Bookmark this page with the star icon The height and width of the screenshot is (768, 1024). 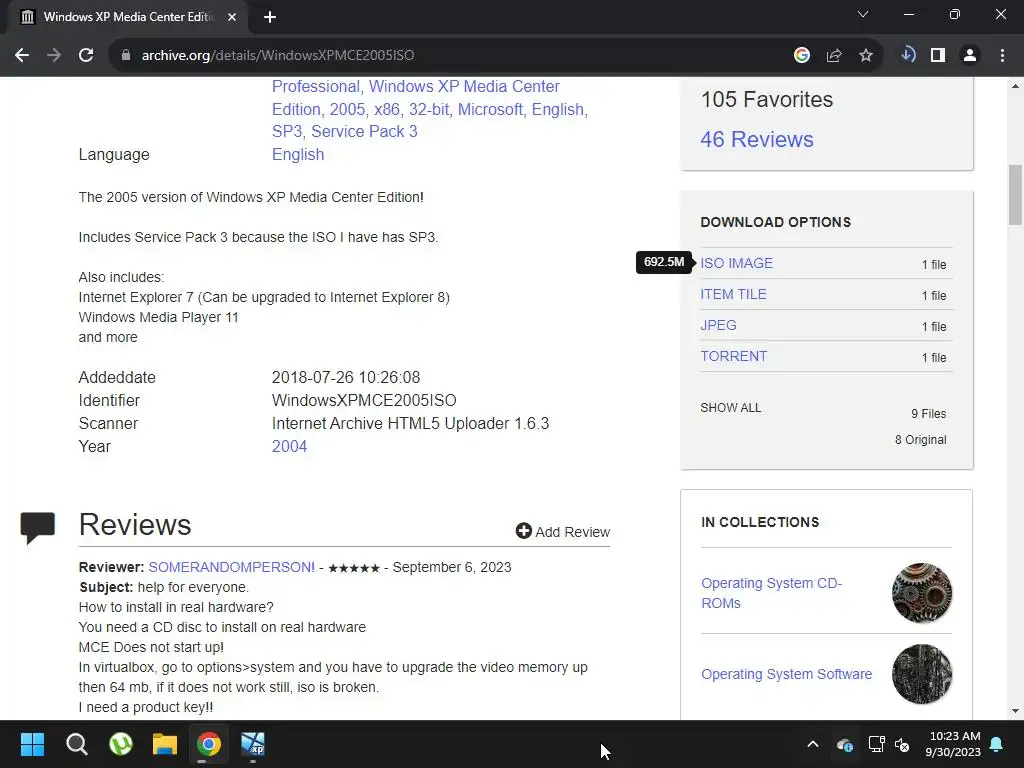click(x=866, y=56)
